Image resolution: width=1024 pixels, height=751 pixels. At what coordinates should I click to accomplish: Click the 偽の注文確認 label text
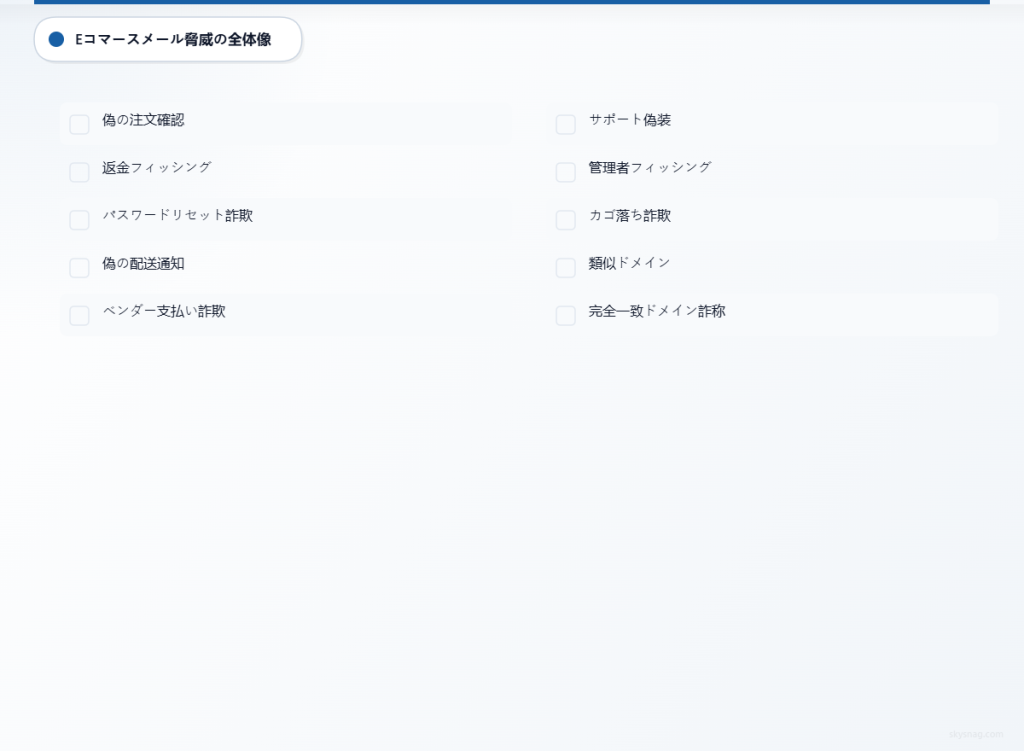click(143, 120)
